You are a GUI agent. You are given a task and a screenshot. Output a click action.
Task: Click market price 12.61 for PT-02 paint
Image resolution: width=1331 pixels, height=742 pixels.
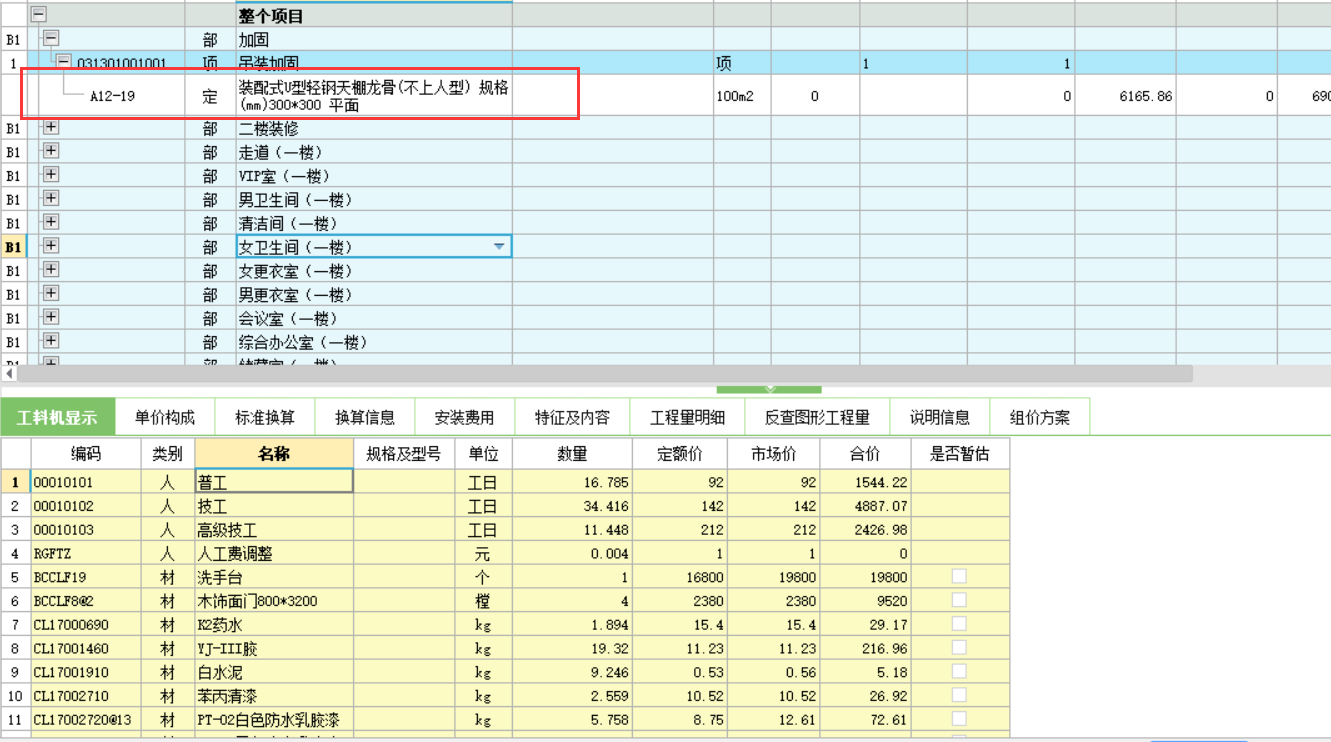pos(773,719)
